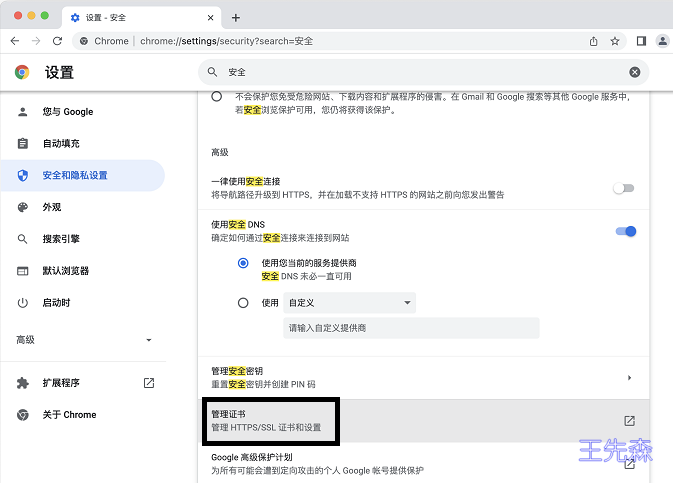The image size is (673, 483).
Task: Select 使用您当前的服务提供商 radio button
Action: 243,263
